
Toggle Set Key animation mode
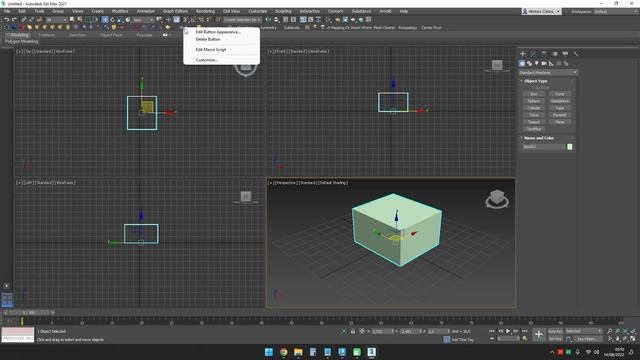[x=555, y=338]
